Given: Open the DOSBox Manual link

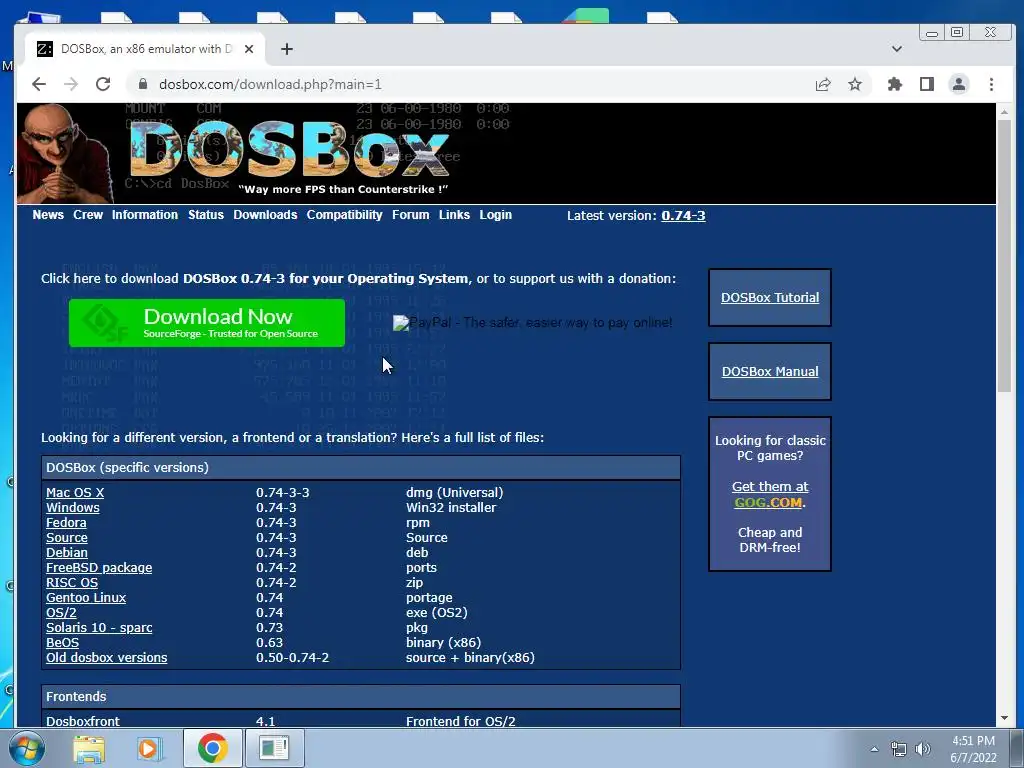Looking at the screenshot, I should tap(770, 371).
